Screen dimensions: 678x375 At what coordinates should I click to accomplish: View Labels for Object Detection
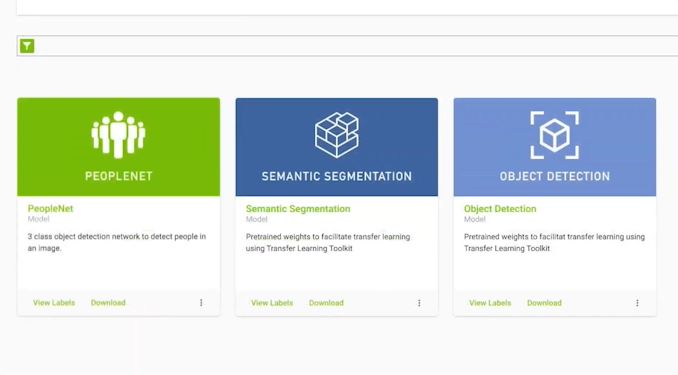coord(490,303)
